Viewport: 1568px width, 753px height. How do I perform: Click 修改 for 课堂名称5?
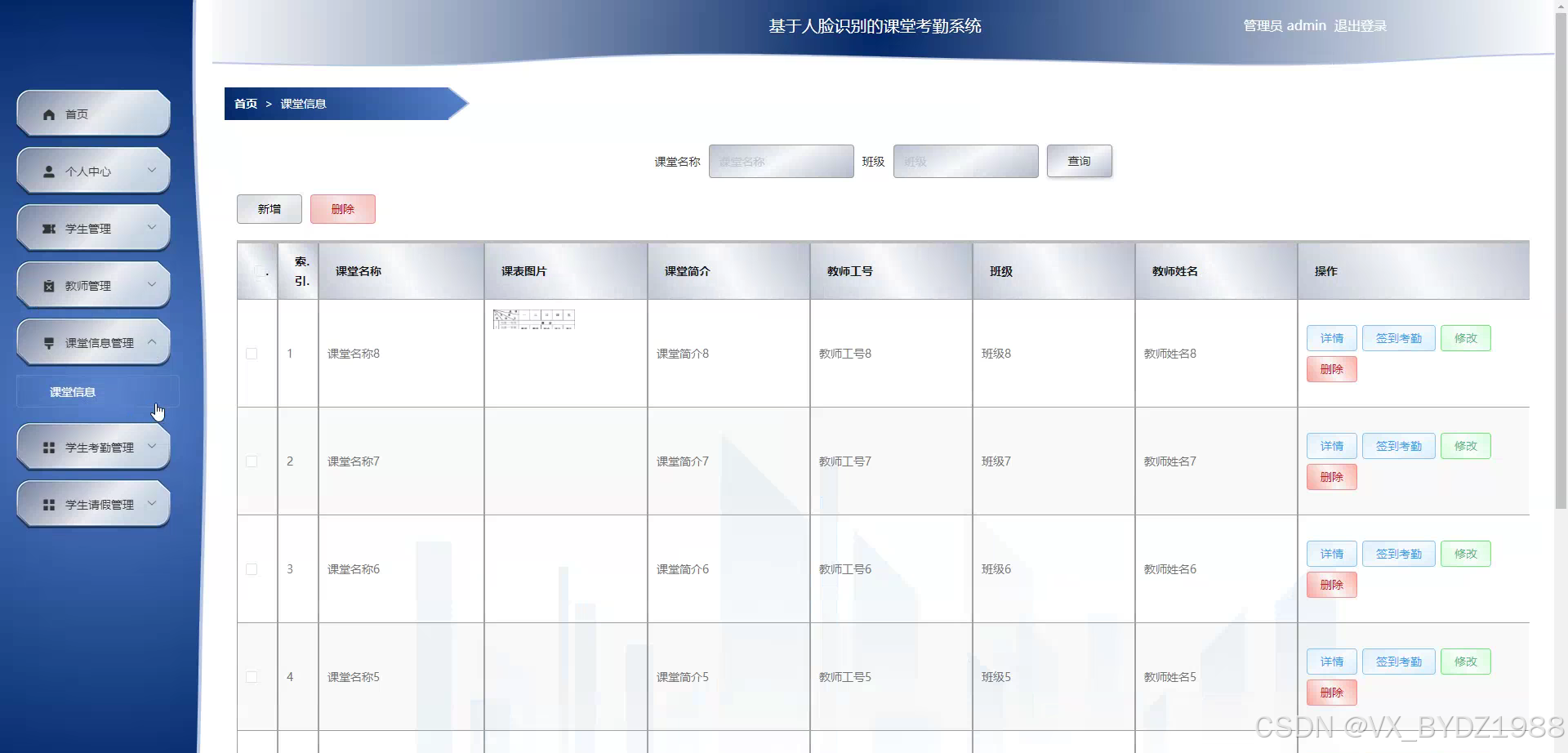[1466, 662]
